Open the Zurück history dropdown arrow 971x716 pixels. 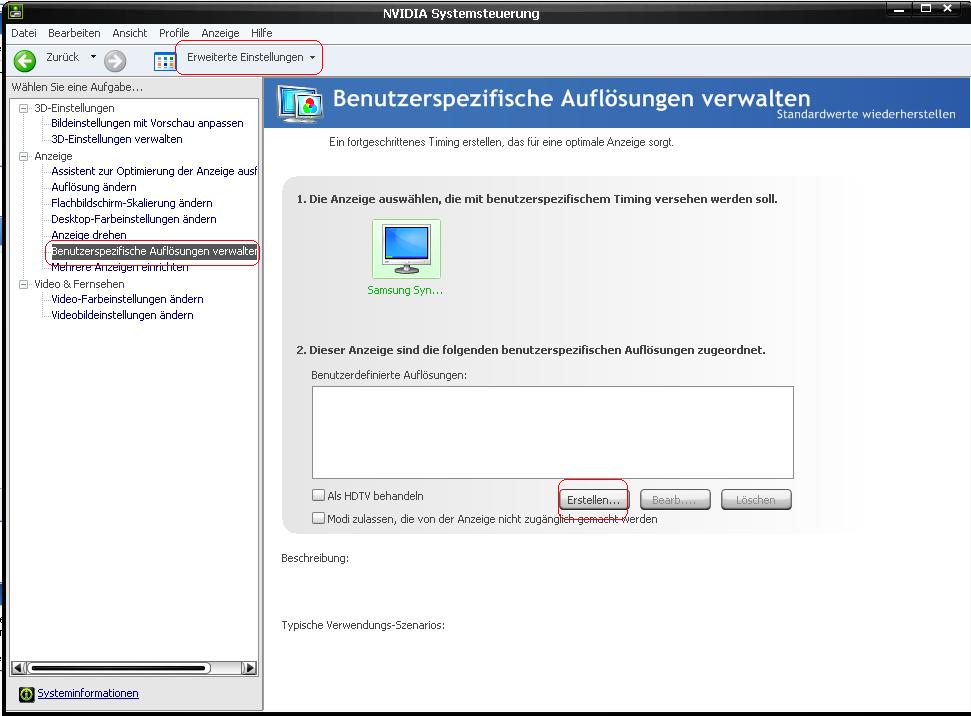[x=93, y=56]
